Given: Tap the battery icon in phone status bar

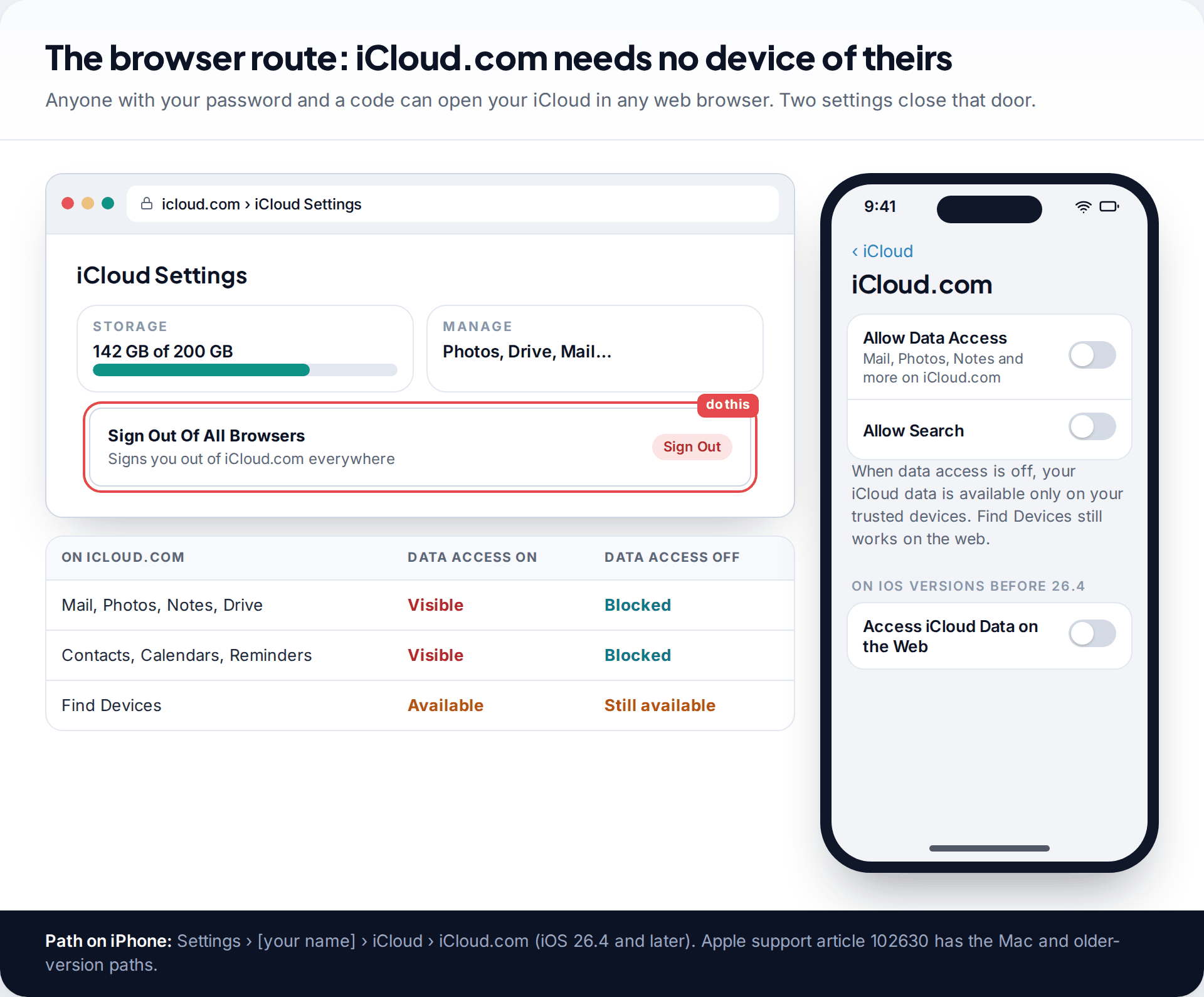Looking at the screenshot, I should coord(1109,206).
